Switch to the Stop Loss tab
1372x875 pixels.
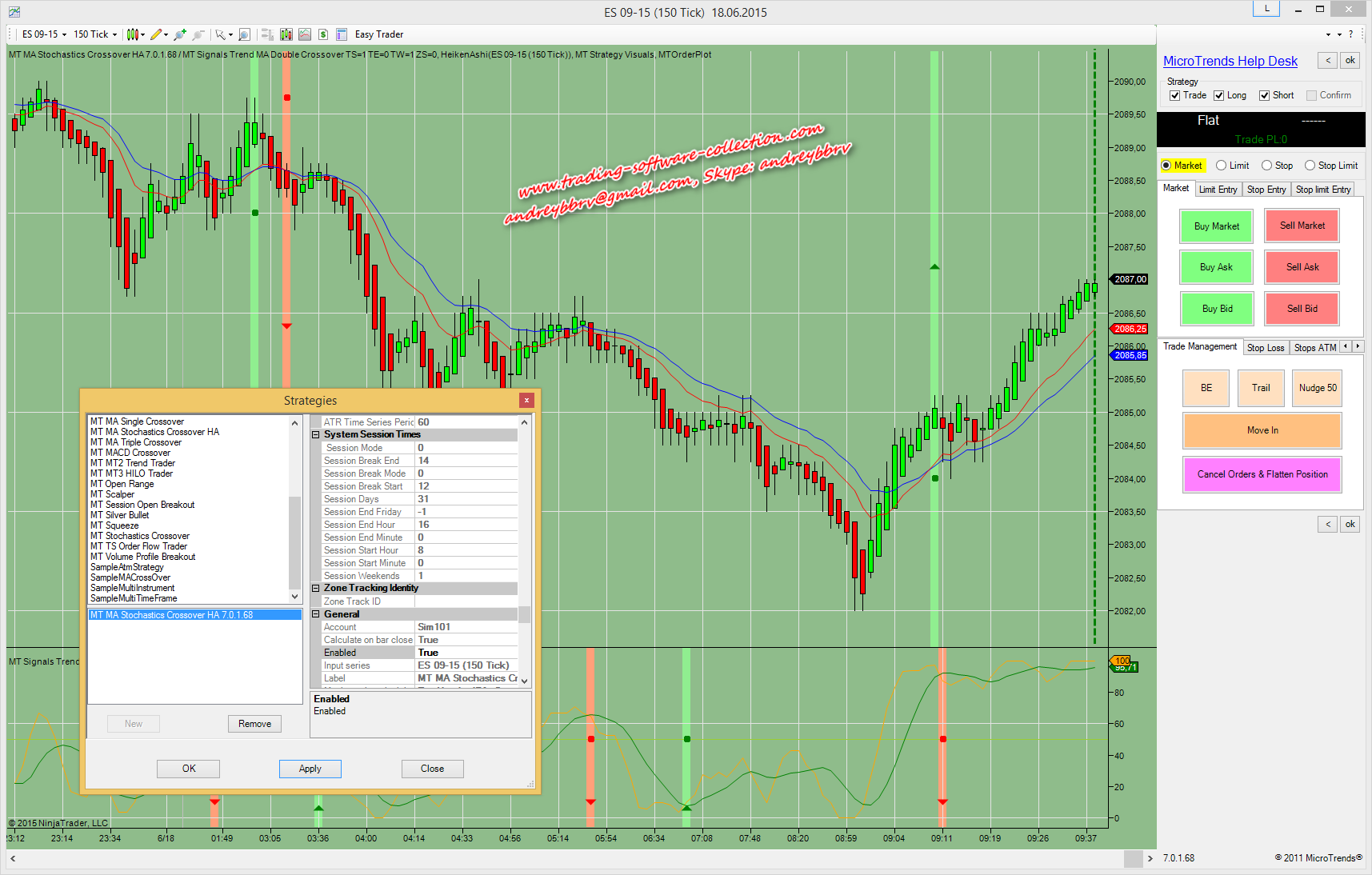pos(1265,347)
